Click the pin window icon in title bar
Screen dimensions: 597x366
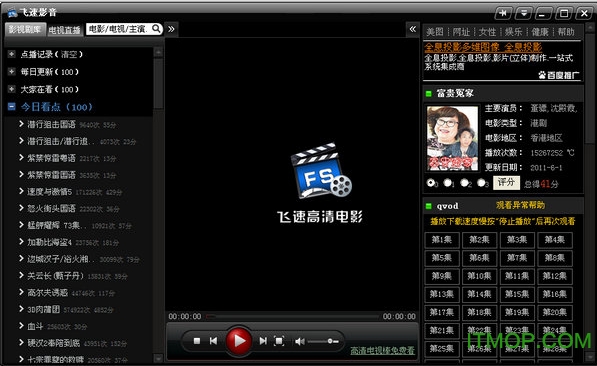point(503,13)
